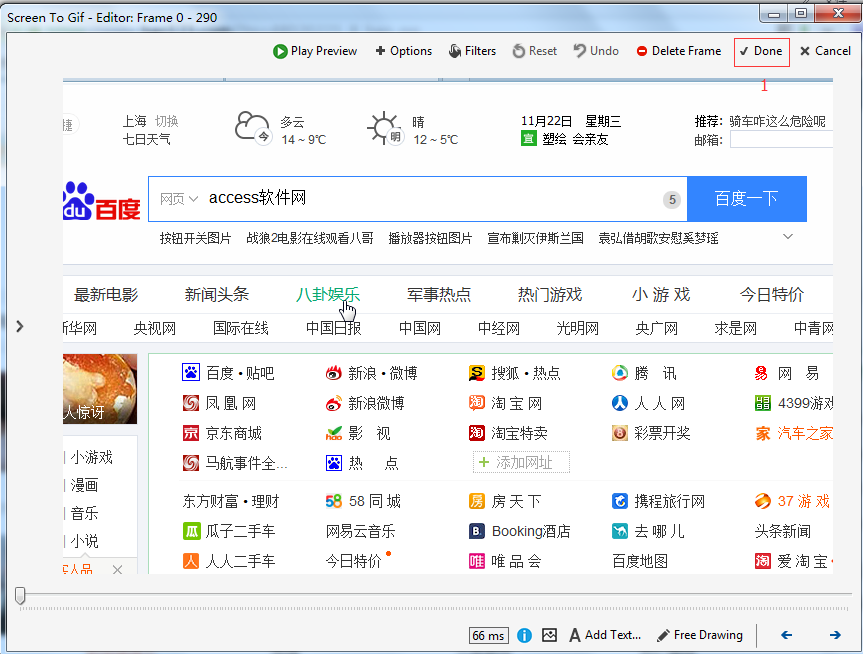Click the frame timeline slider handle
This screenshot has height=654, width=863.
click(x=20, y=595)
